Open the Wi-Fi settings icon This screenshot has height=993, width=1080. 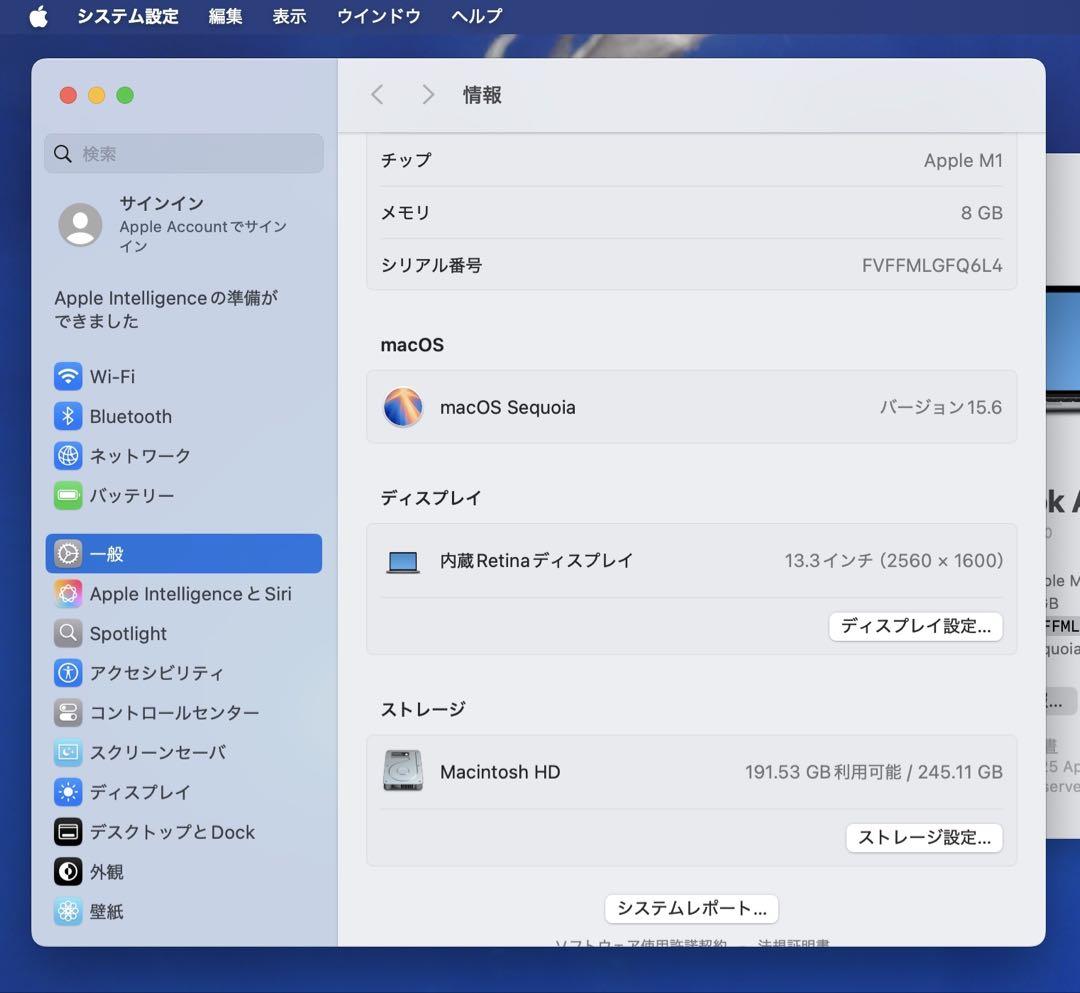68,377
